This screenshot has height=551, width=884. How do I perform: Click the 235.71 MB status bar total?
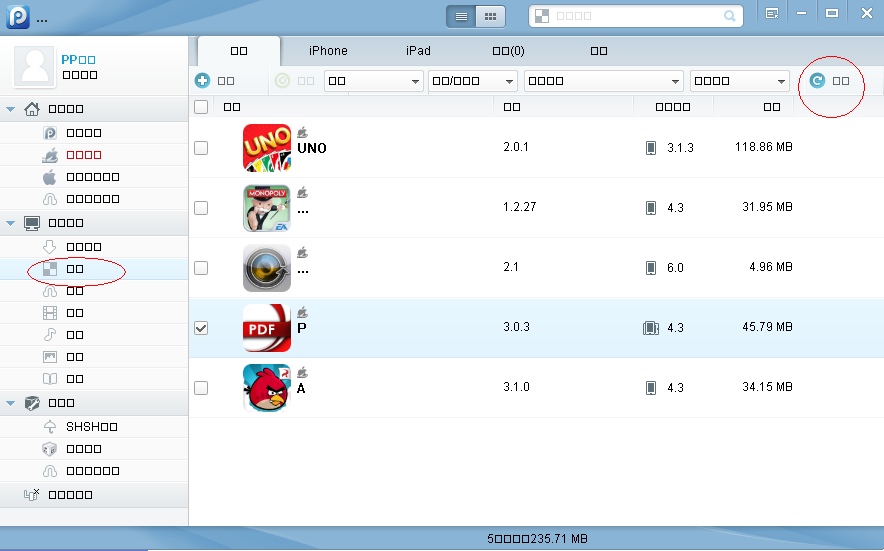(558, 539)
